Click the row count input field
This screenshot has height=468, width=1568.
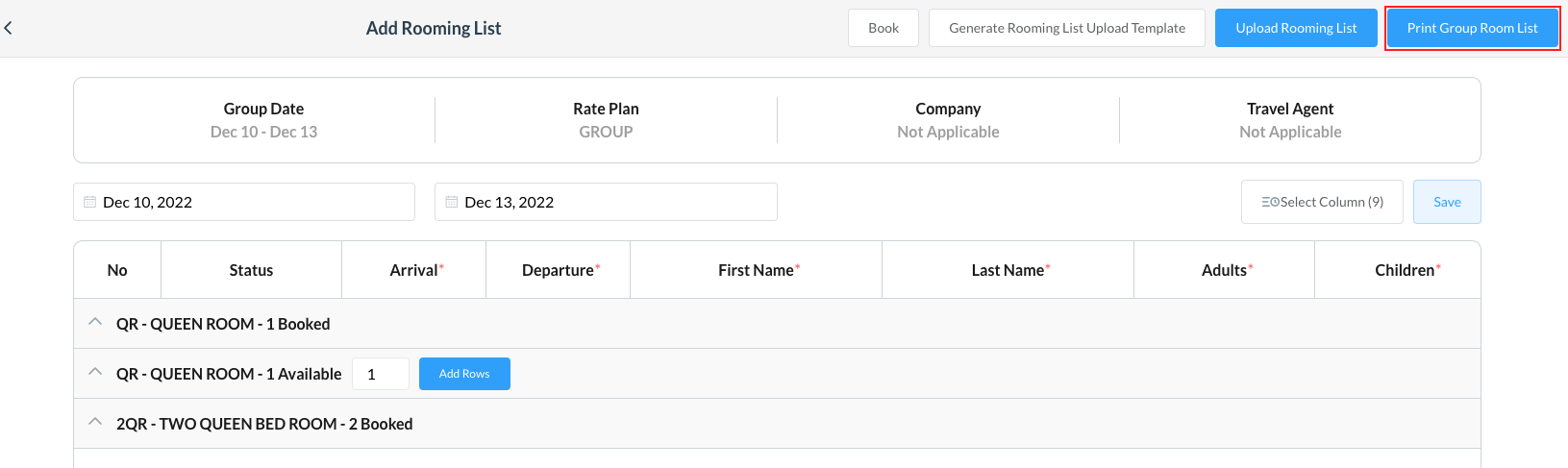pyautogui.click(x=381, y=374)
